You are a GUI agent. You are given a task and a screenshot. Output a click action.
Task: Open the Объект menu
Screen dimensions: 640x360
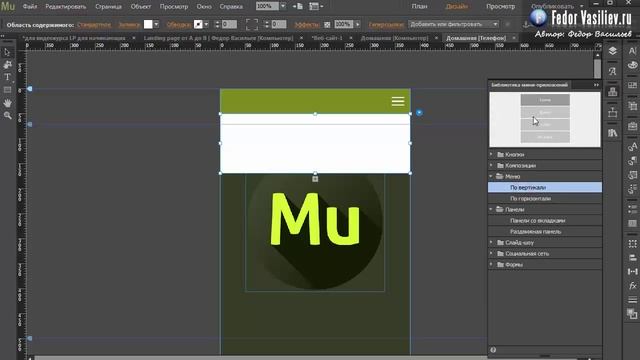pos(141,7)
